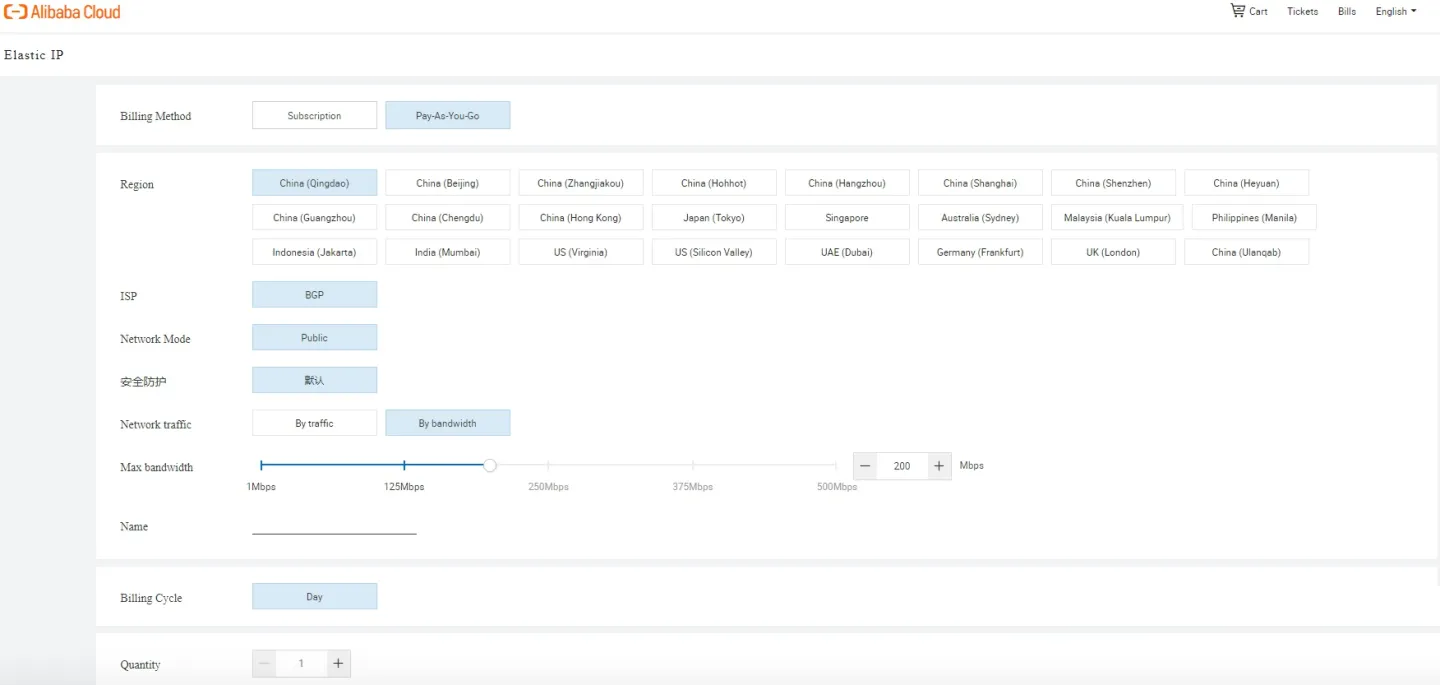The height and width of the screenshot is (685, 1440).
Task: Select China (Beijing) region
Action: 447,183
